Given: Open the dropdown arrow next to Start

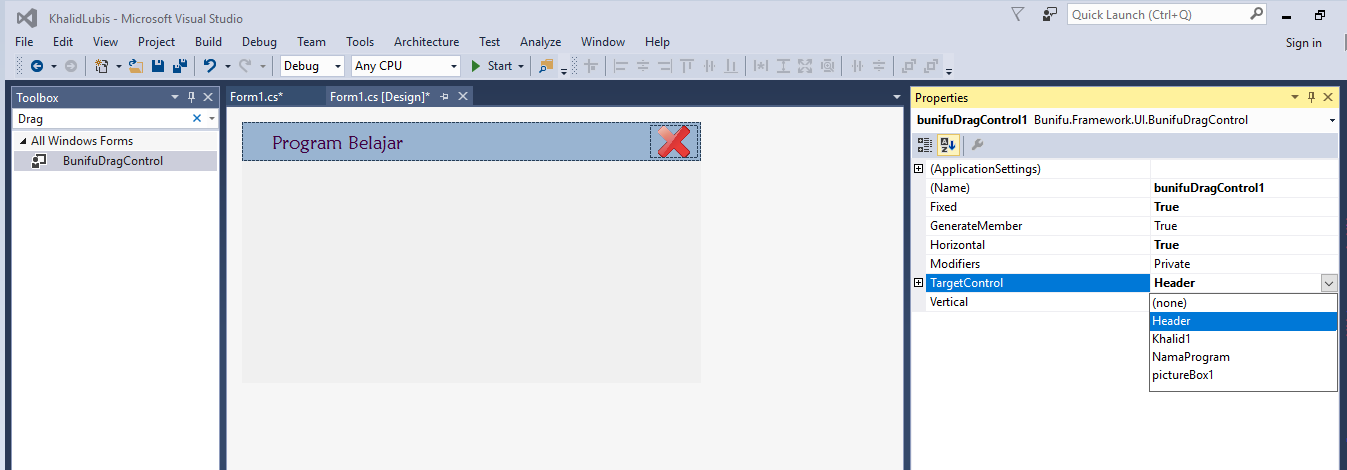Looking at the screenshot, I should click(x=522, y=66).
